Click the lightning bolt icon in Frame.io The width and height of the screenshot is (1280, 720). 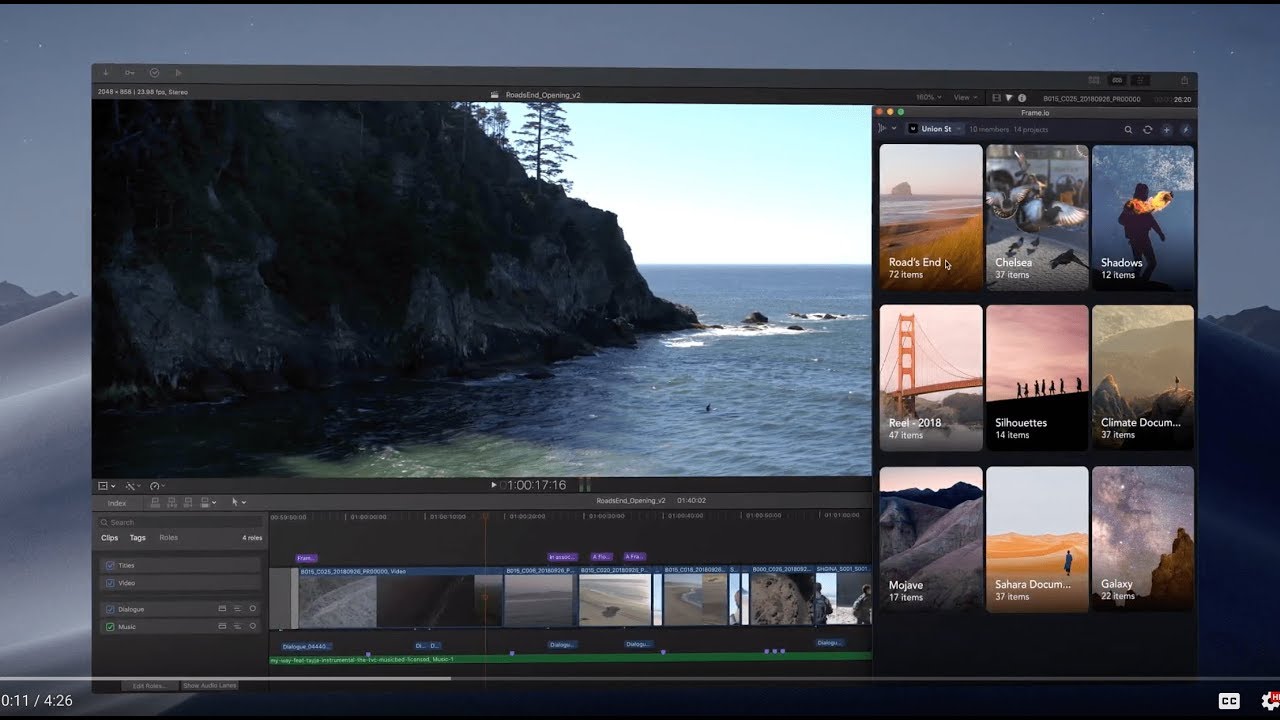click(1185, 129)
